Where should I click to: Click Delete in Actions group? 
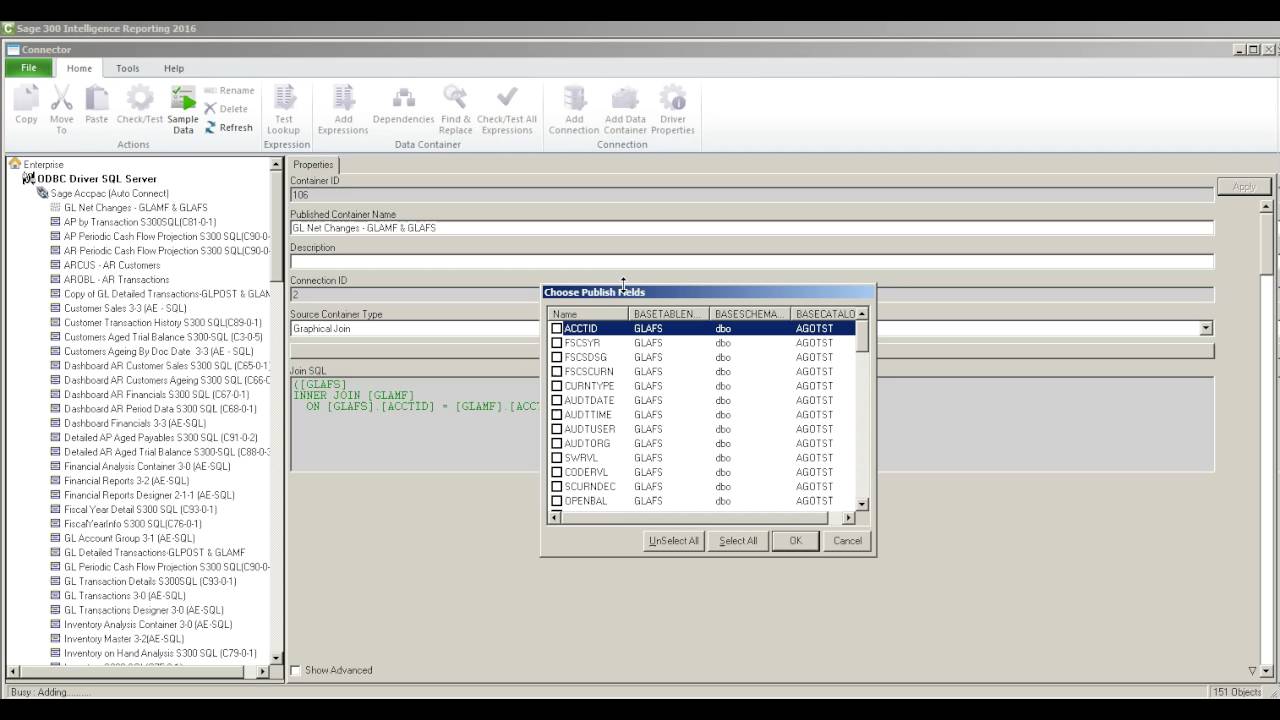(x=227, y=108)
